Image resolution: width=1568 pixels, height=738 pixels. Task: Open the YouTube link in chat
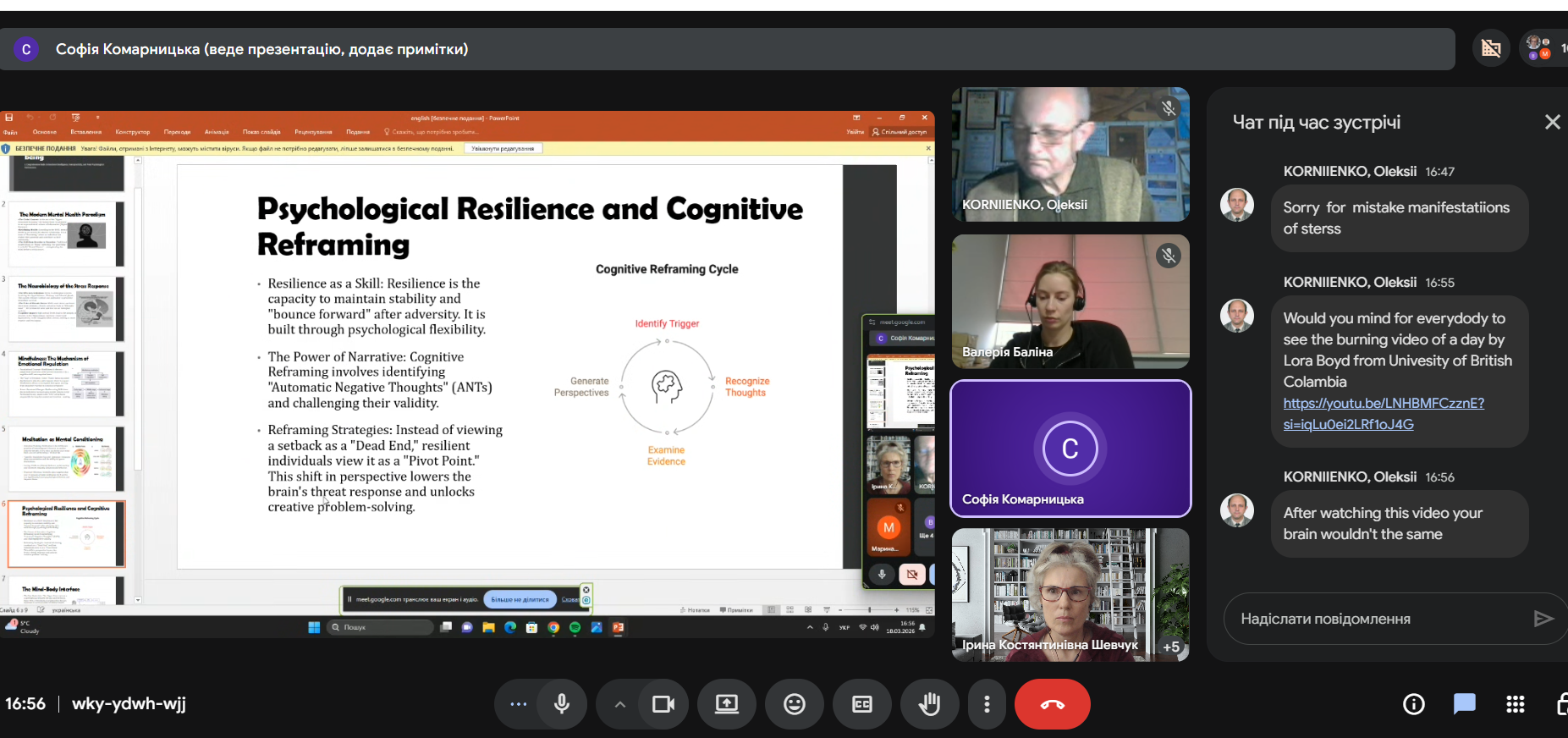[1383, 404]
